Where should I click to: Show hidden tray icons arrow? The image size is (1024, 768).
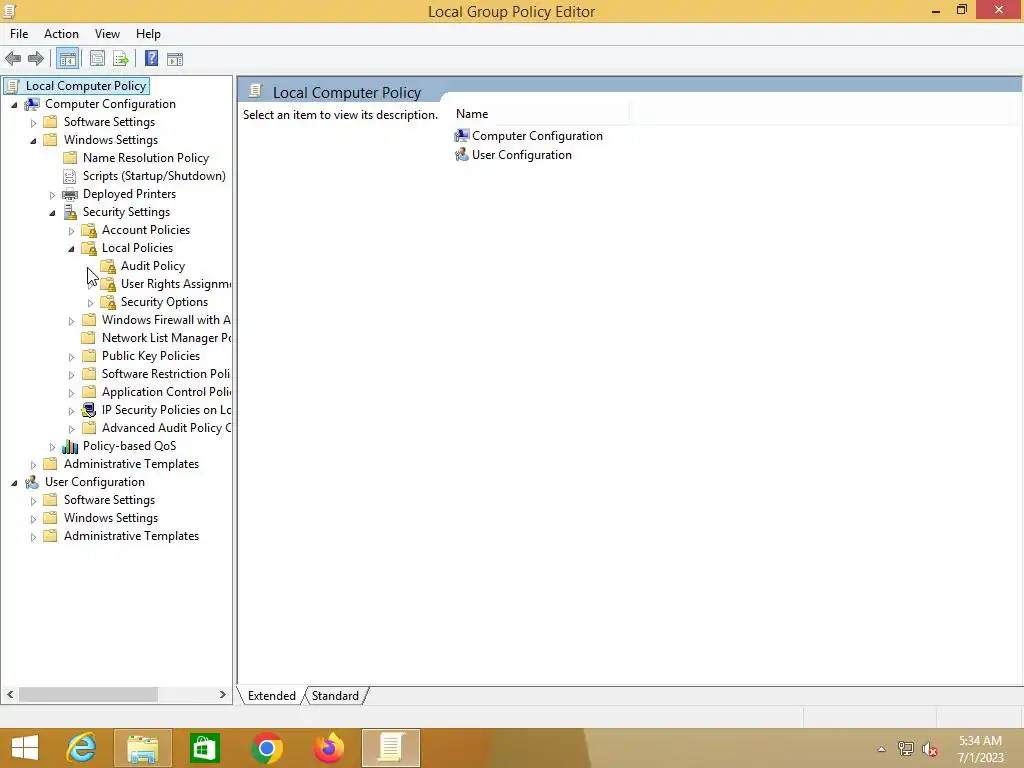click(881, 749)
